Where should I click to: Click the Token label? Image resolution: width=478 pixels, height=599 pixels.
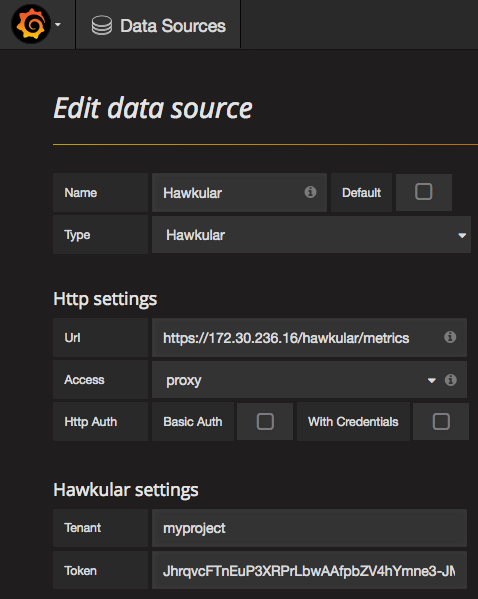(81, 571)
